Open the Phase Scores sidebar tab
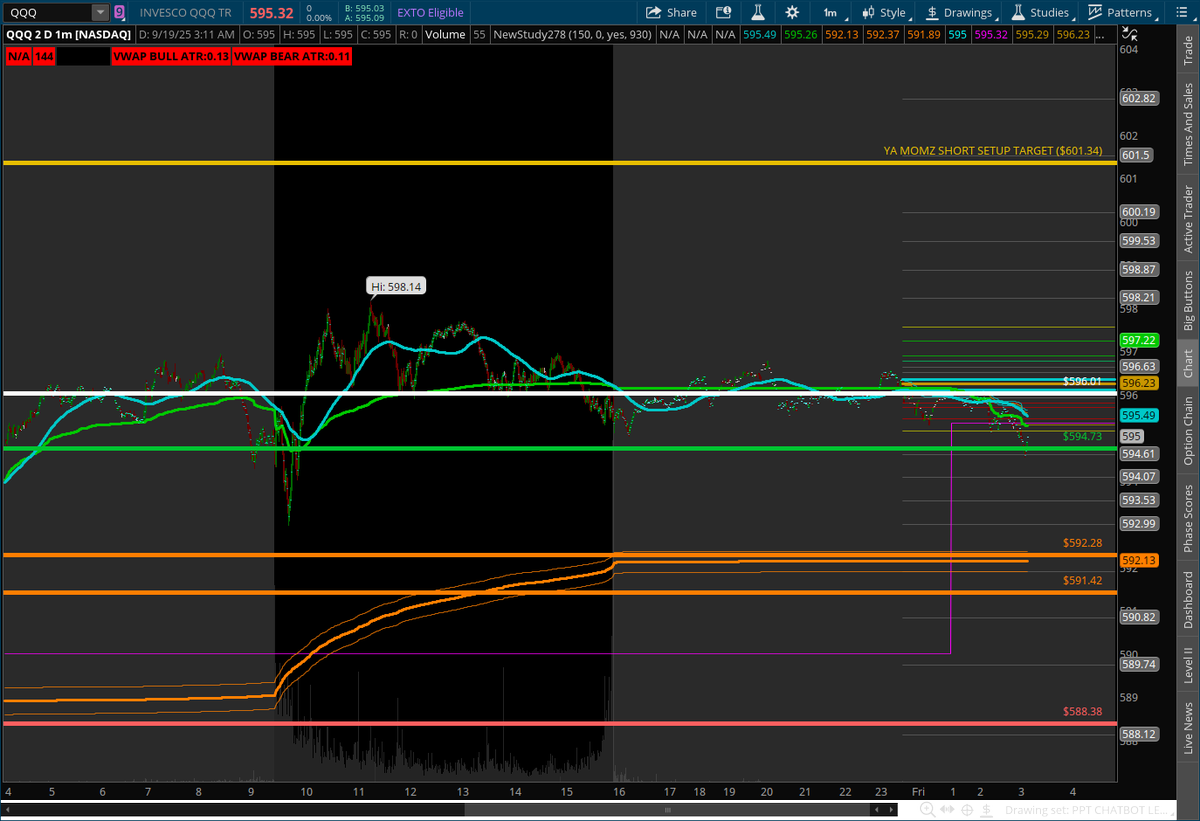Image resolution: width=1200 pixels, height=821 pixels. pyautogui.click(x=1188, y=518)
